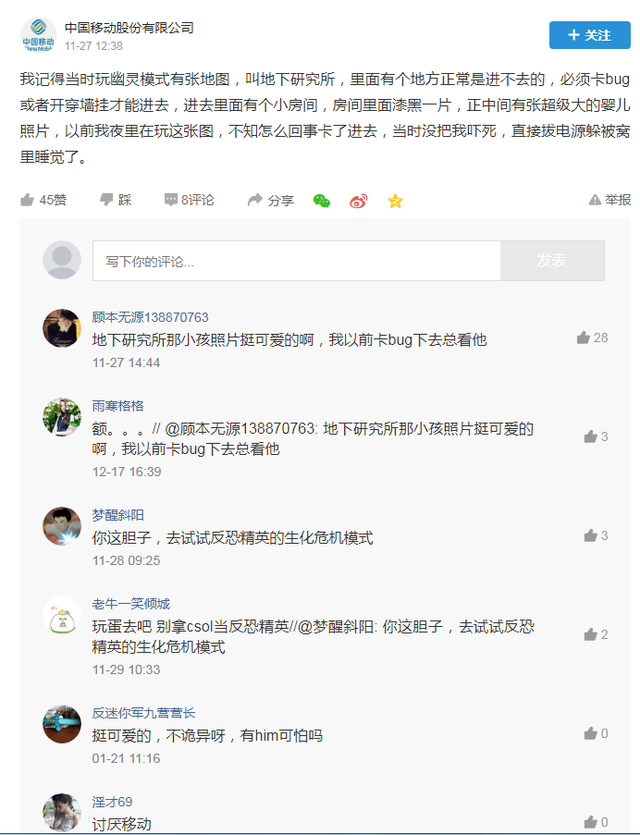Share to WeChat using the green icon
Viewport: 640px width, 835px height.
tap(321, 200)
